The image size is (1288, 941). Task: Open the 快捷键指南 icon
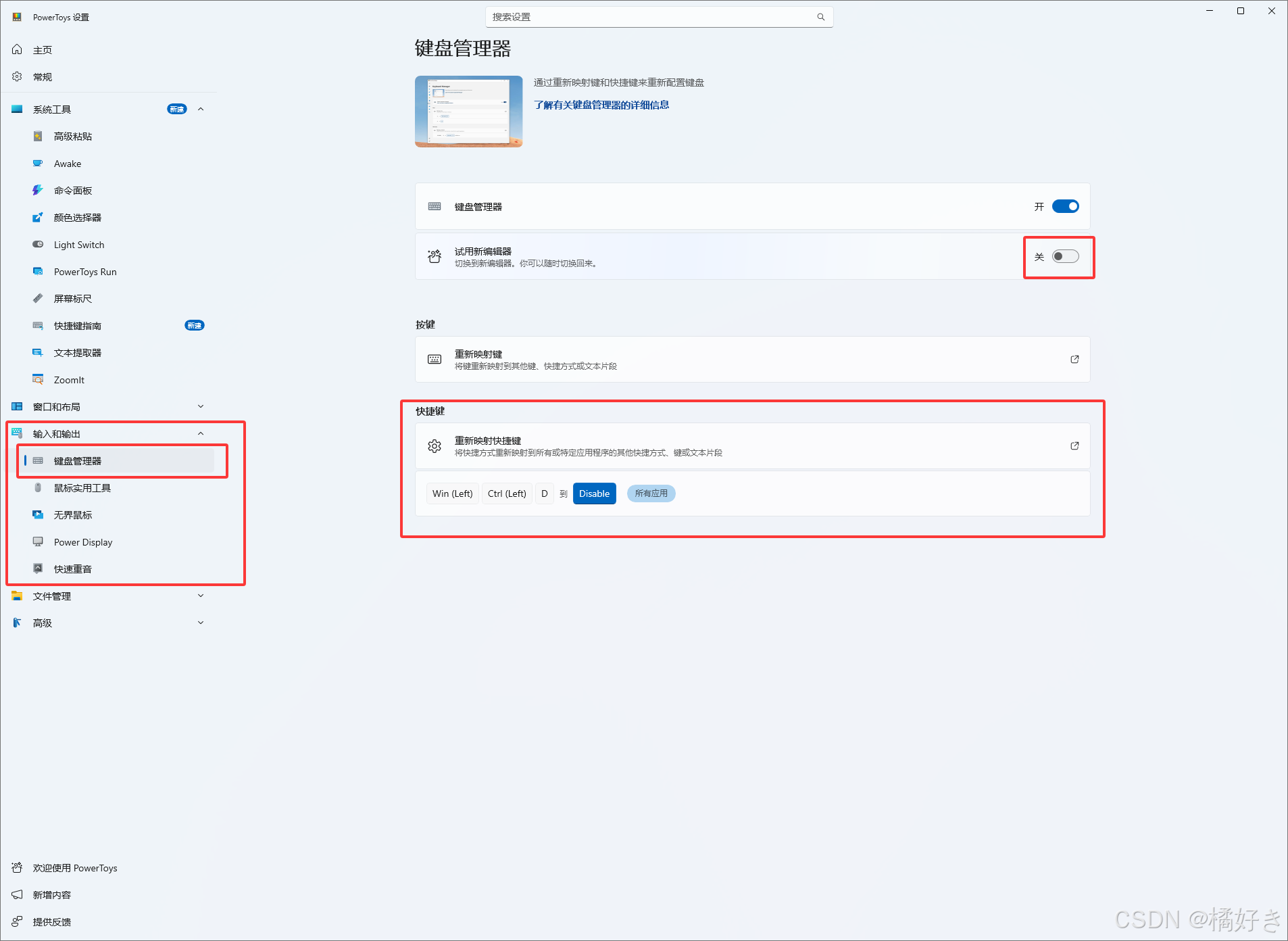[38, 325]
